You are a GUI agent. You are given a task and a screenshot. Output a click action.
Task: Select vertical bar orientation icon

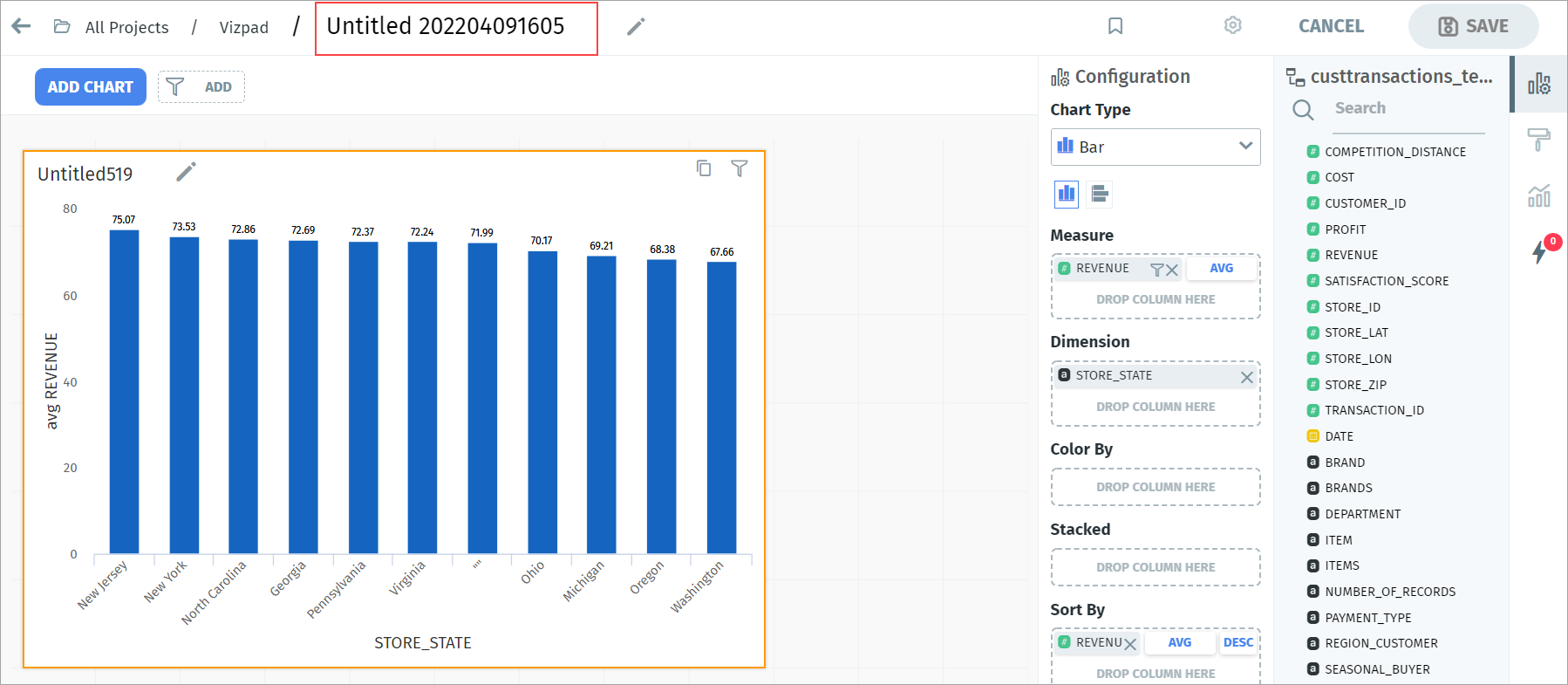[1067, 194]
